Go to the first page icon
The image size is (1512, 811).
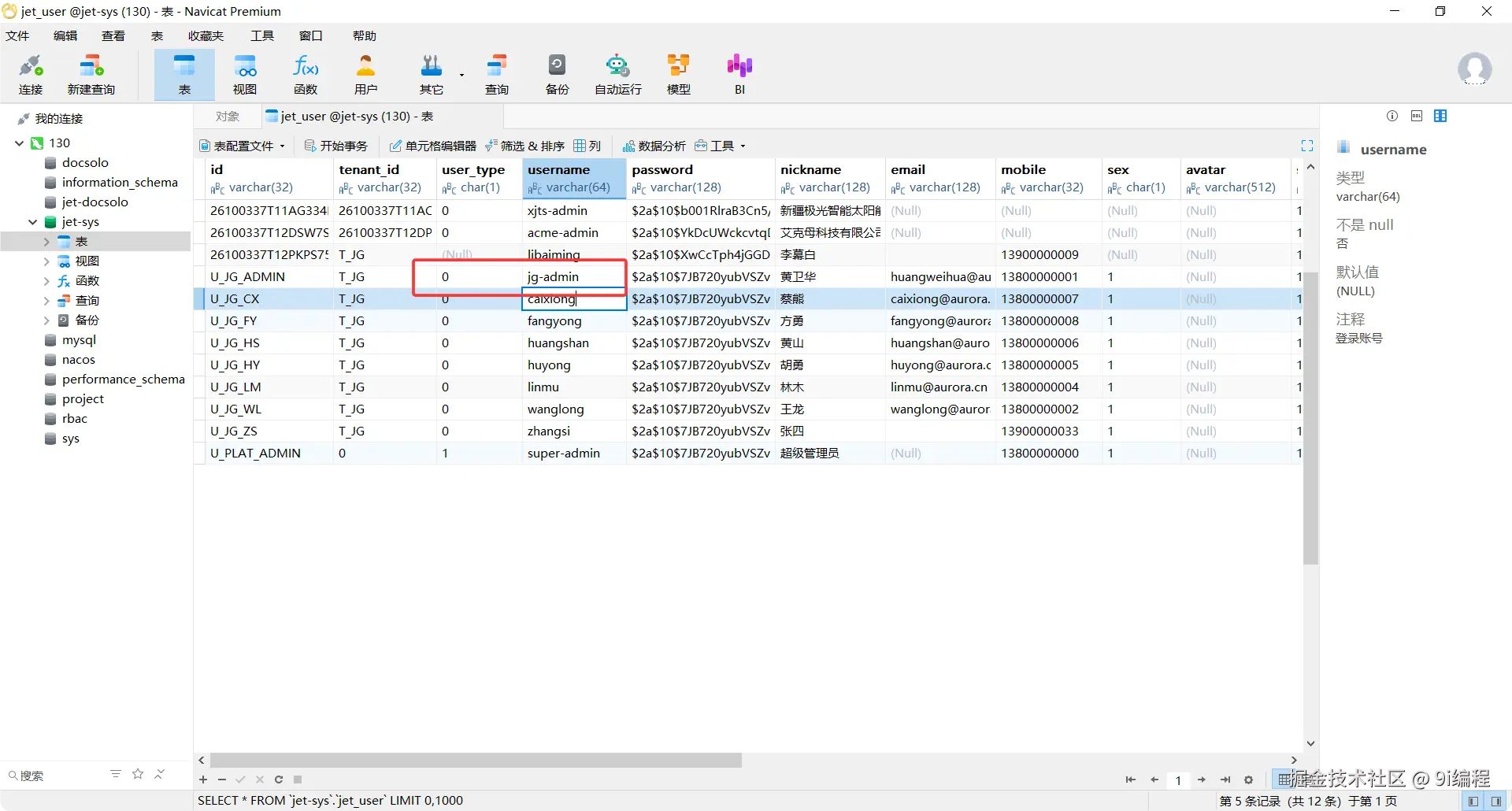tap(1131, 780)
